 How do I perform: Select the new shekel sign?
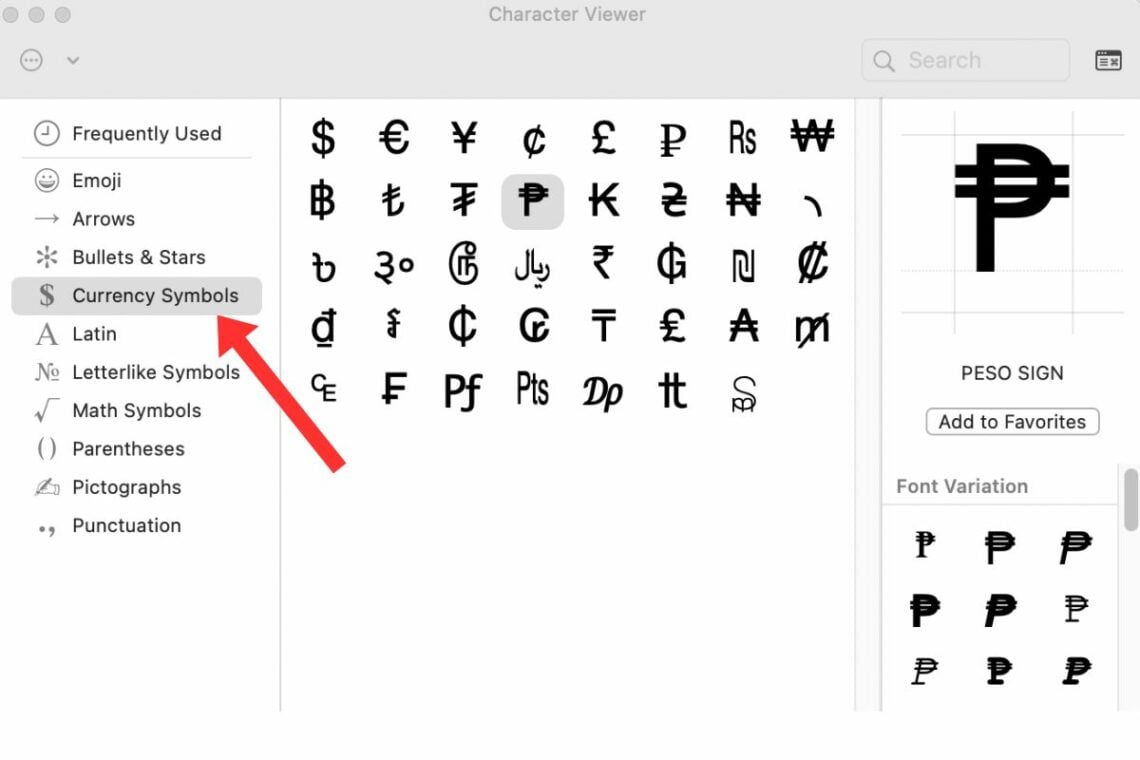[x=743, y=266]
